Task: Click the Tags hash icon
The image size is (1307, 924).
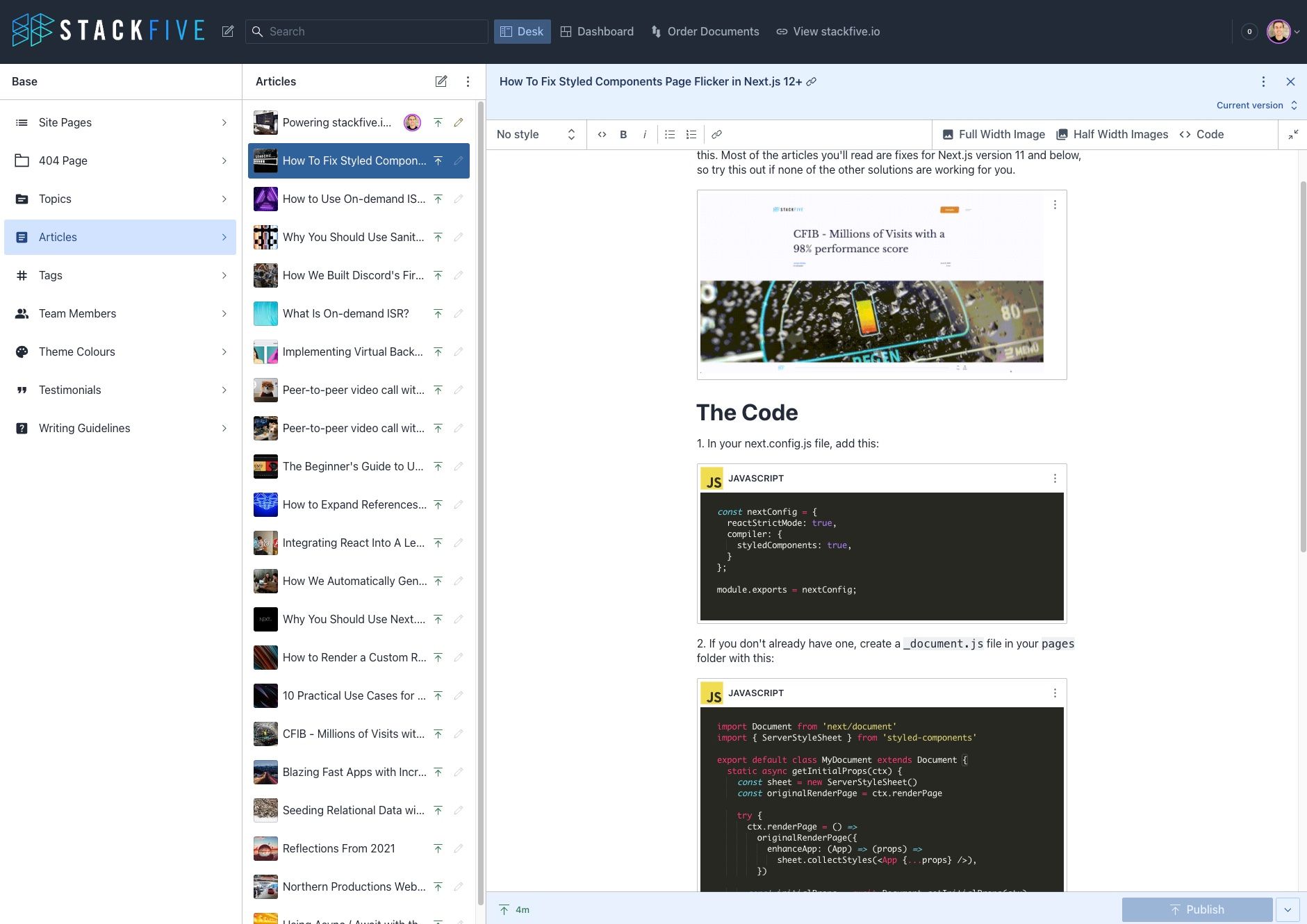Action: coord(22,275)
